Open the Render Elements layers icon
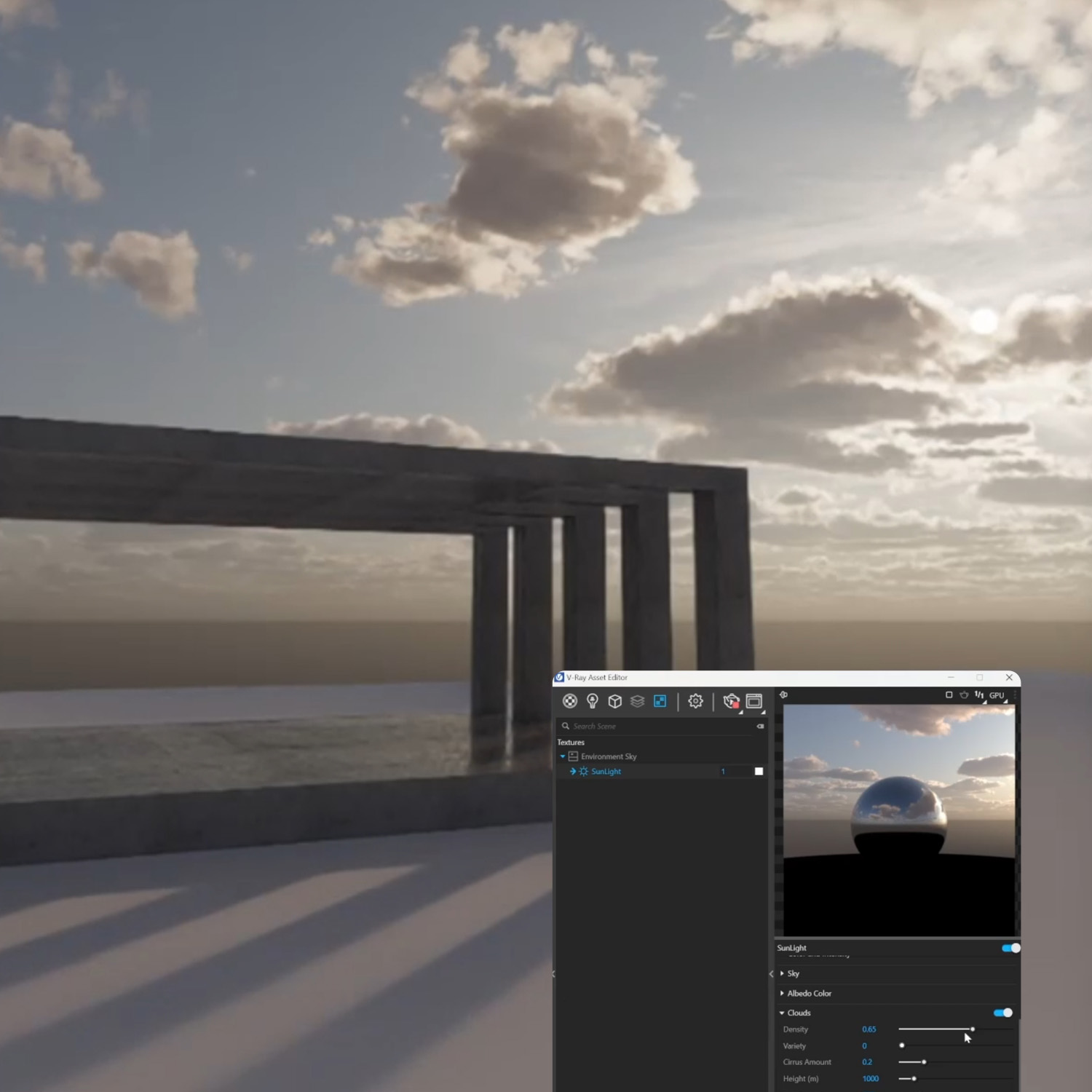The height and width of the screenshot is (1092, 1092). pyautogui.click(x=638, y=701)
